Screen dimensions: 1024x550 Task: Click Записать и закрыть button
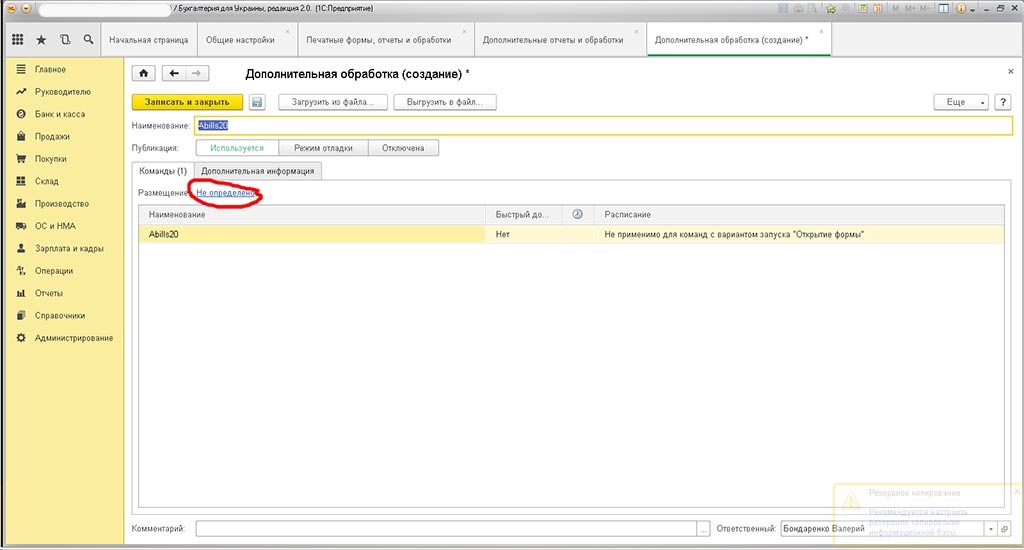tap(187, 102)
